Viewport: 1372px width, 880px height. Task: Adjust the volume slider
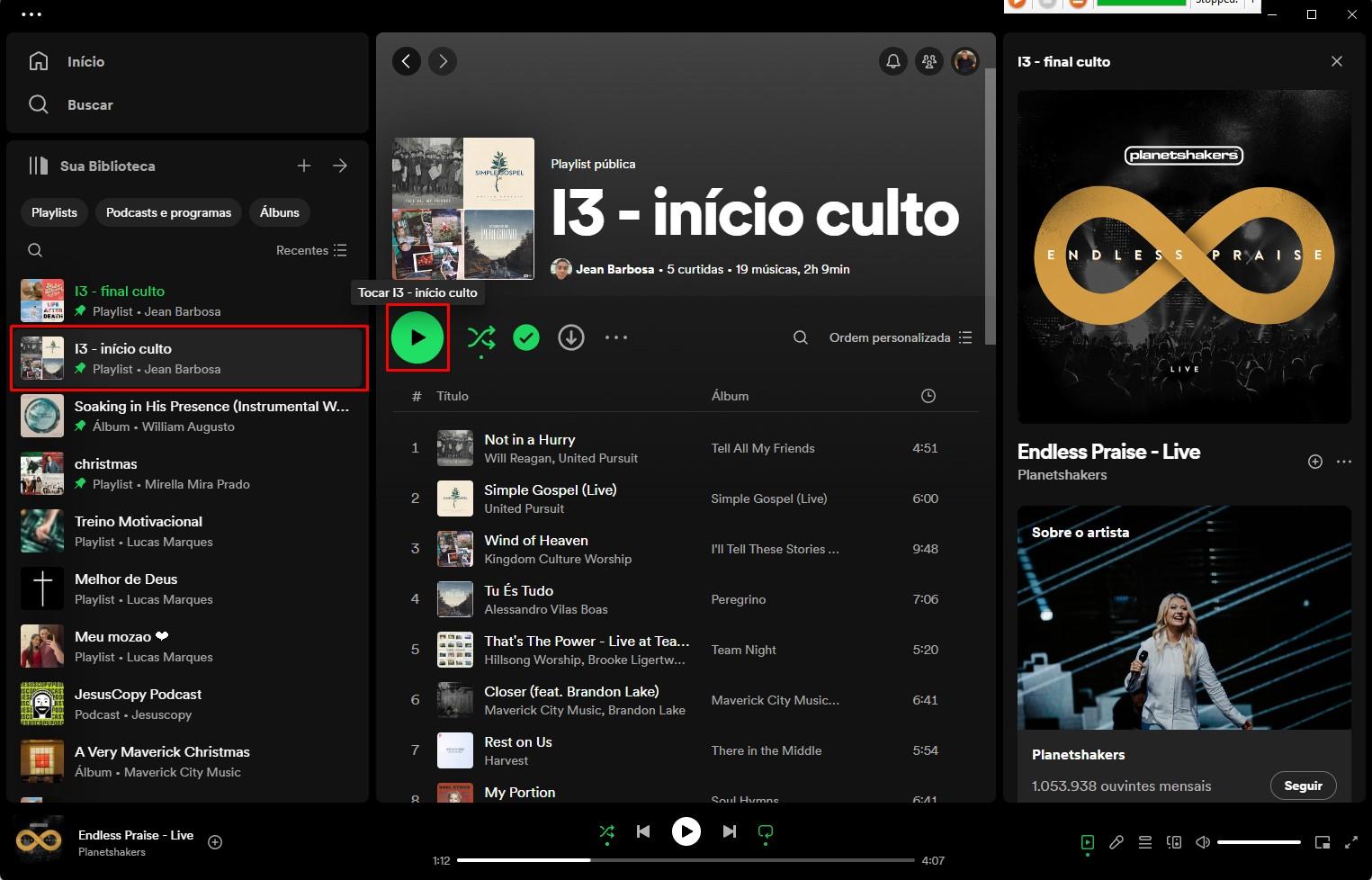[1259, 842]
